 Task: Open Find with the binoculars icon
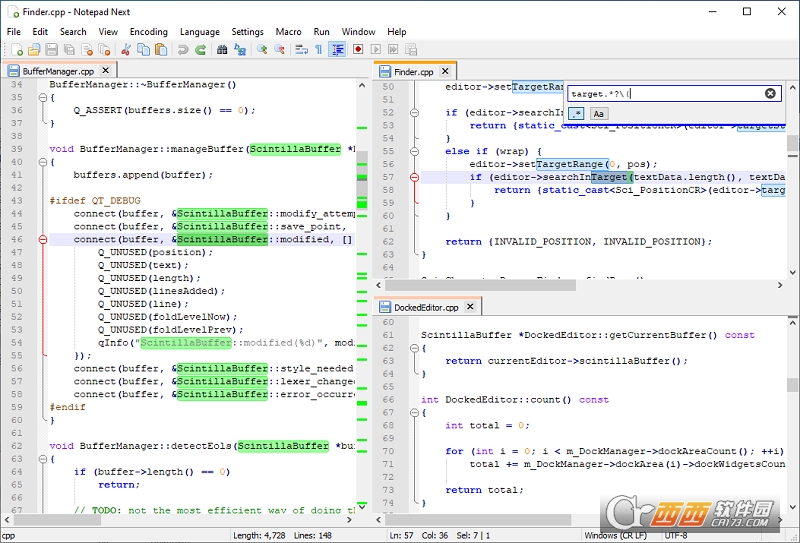pos(222,49)
